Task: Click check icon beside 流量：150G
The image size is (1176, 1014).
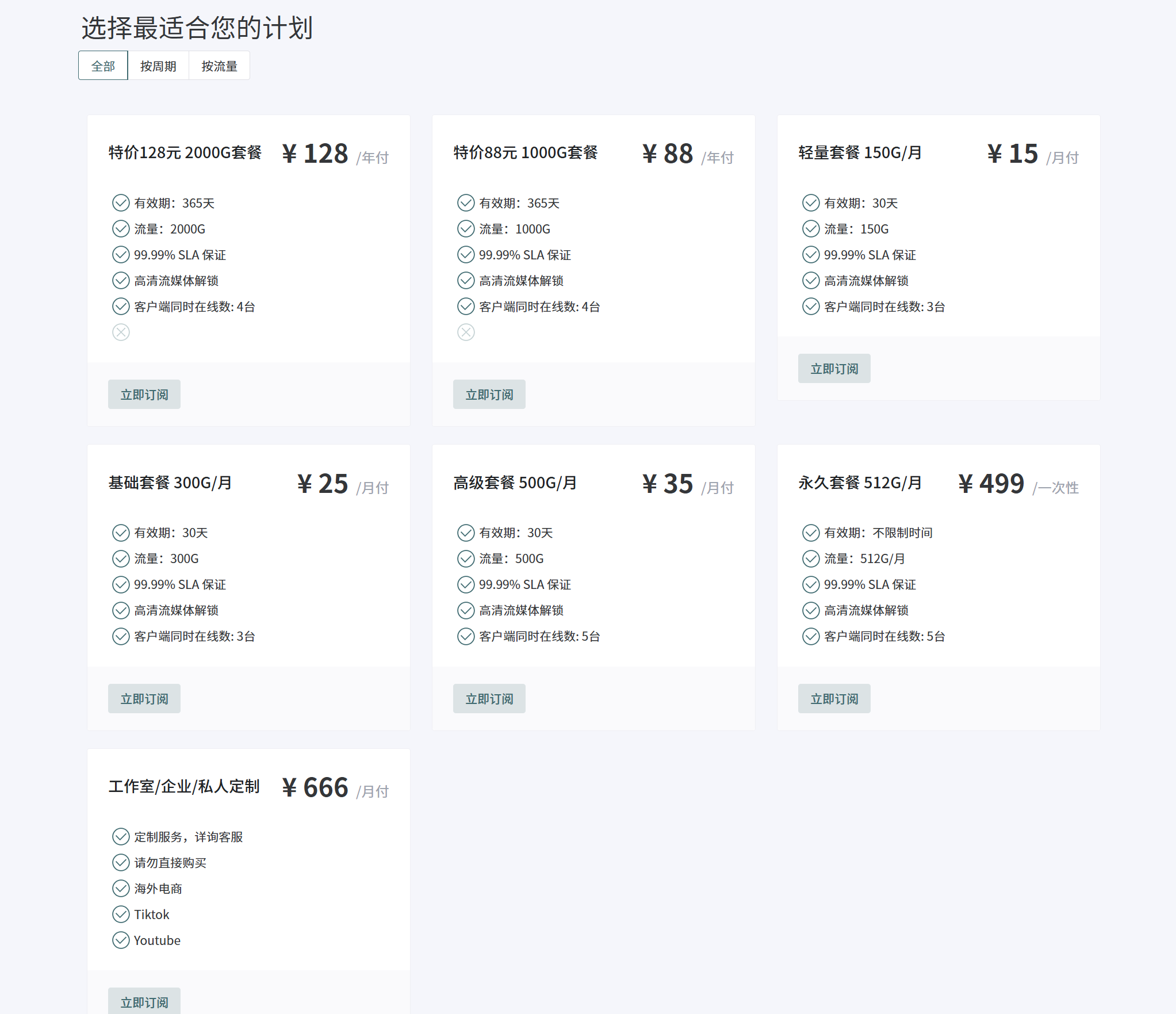Action: pos(811,229)
